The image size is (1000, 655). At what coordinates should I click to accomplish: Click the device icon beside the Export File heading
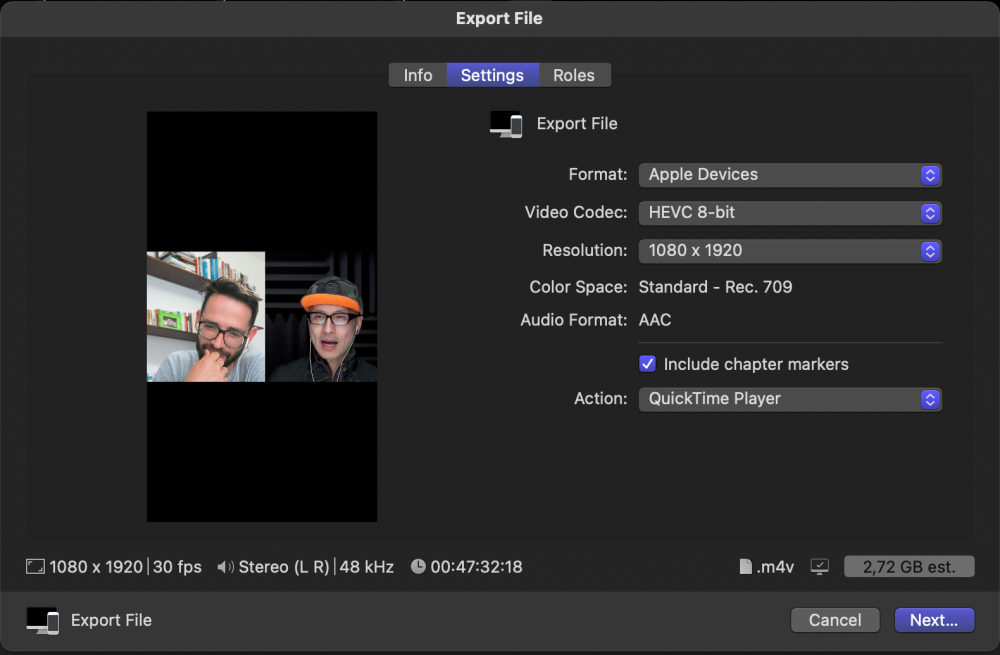click(506, 124)
